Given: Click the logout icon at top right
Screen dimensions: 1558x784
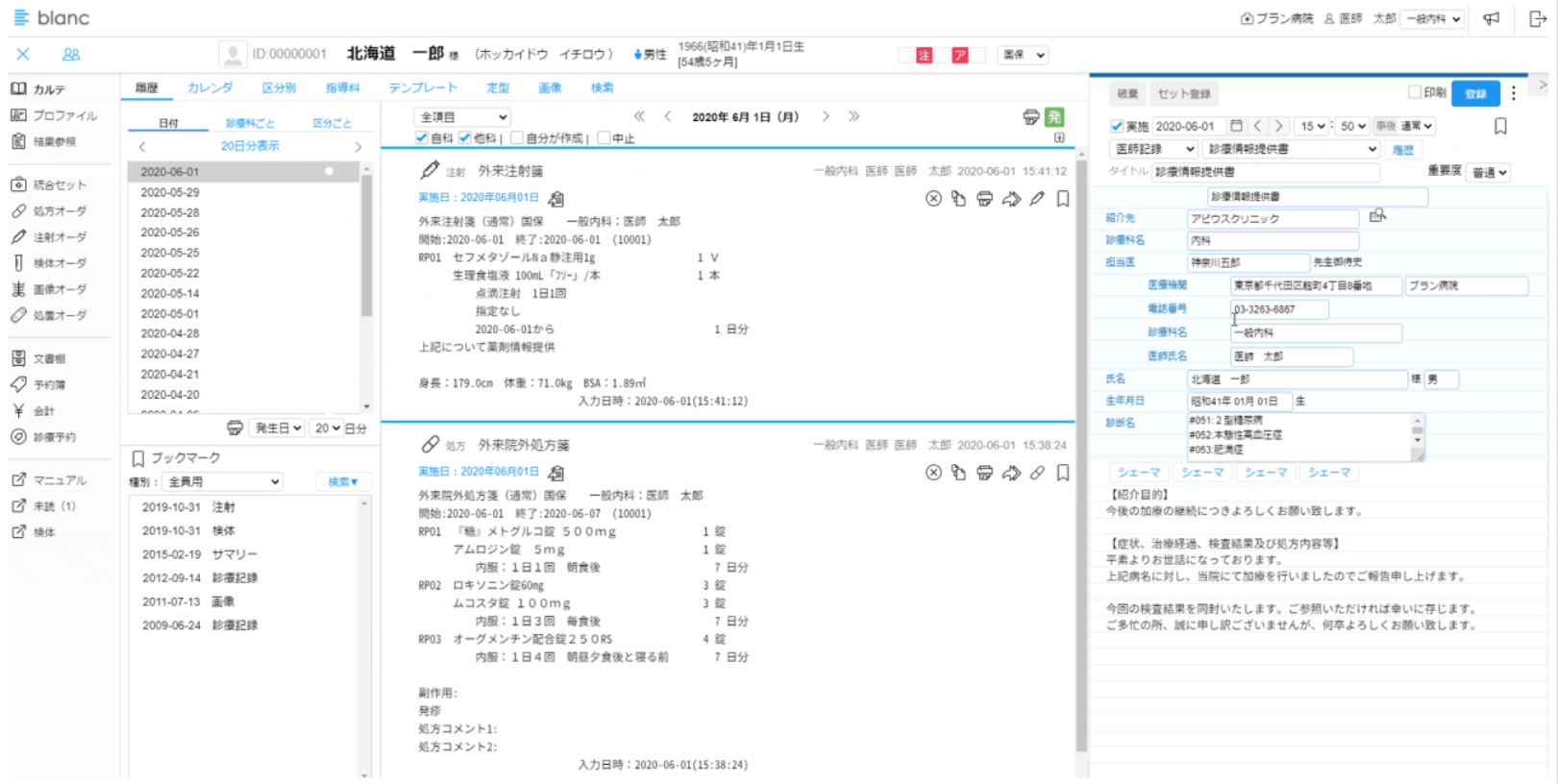Looking at the screenshot, I should point(1537,19).
